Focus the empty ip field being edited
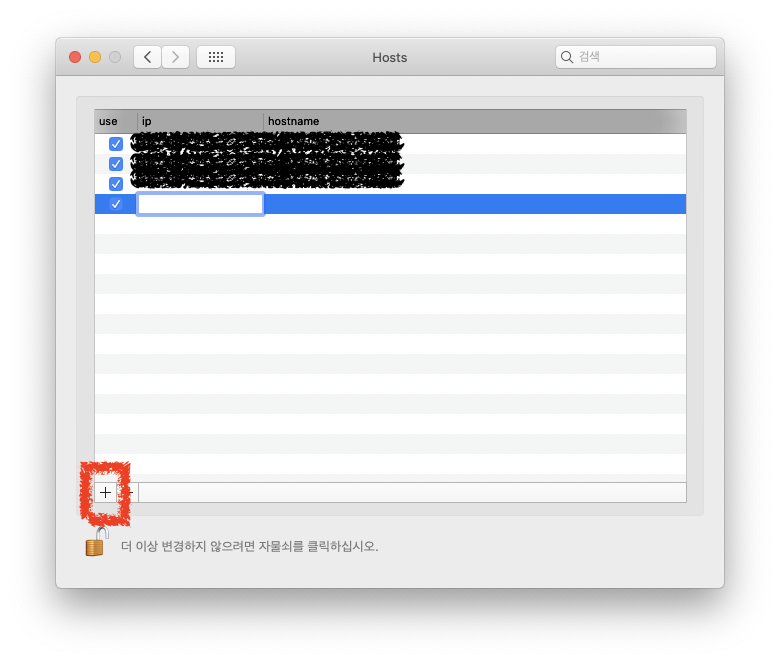780x662 pixels. (200, 204)
